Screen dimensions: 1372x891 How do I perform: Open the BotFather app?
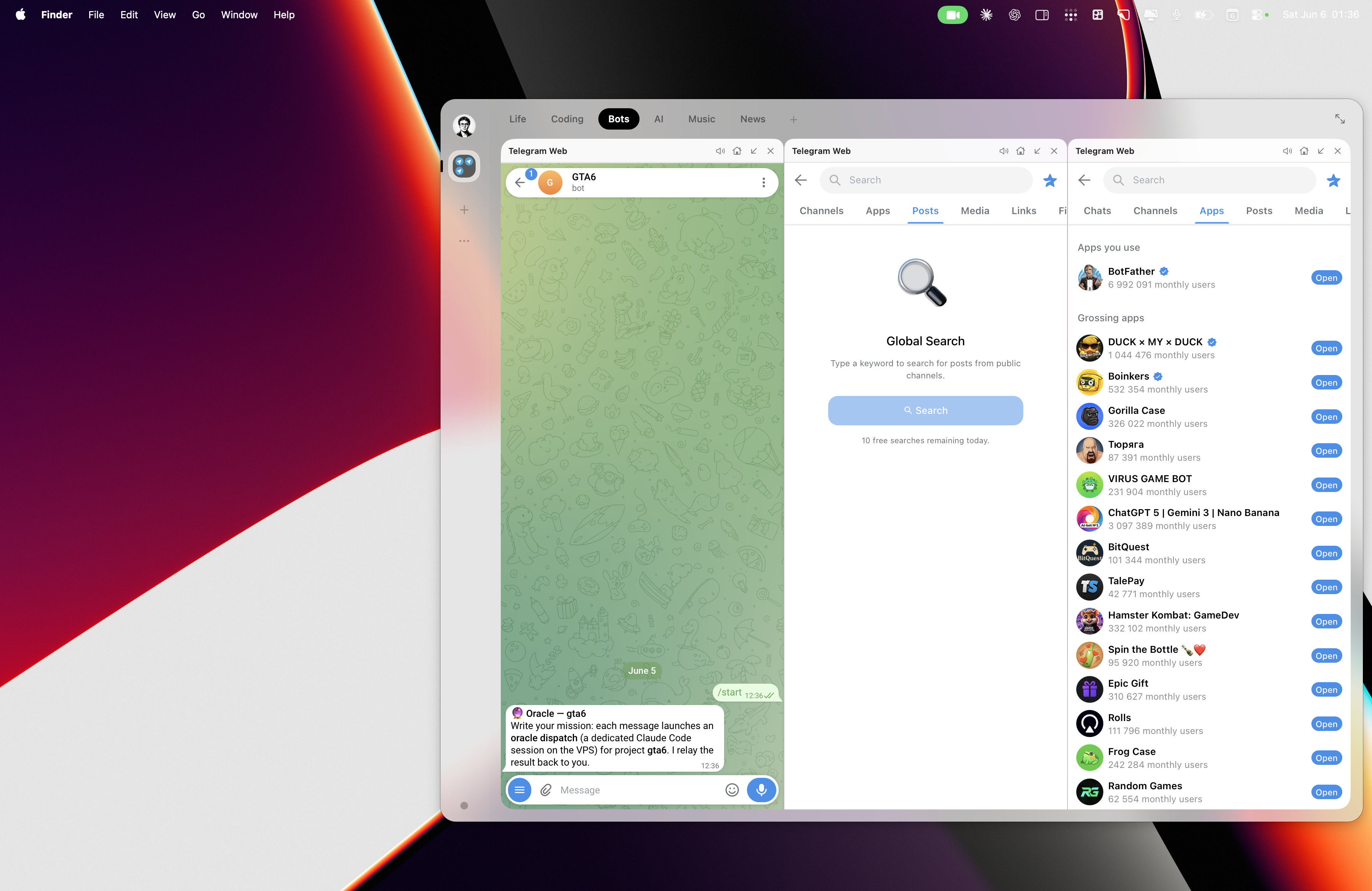[1326, 278]
